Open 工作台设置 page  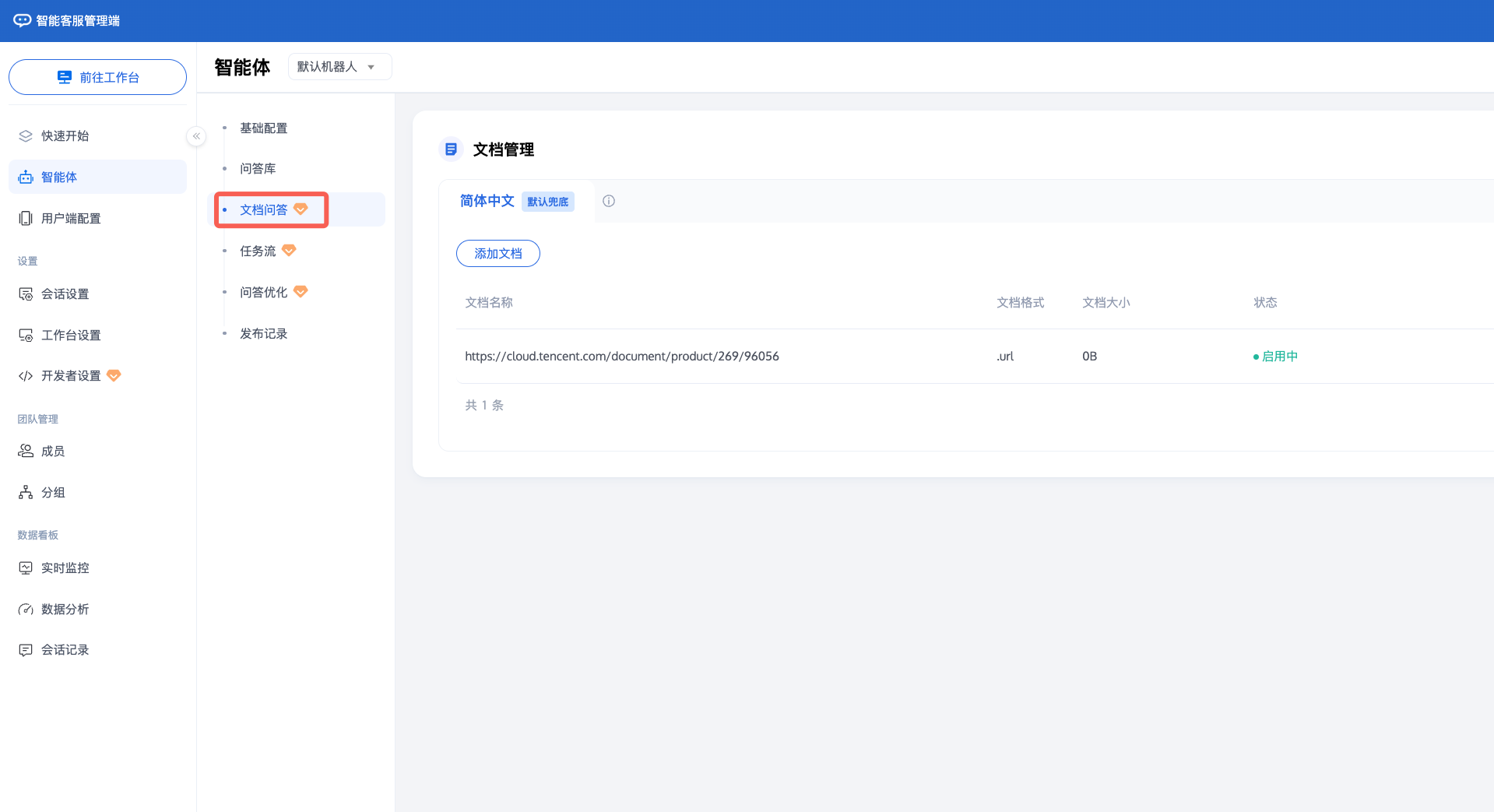coord(71,336)
